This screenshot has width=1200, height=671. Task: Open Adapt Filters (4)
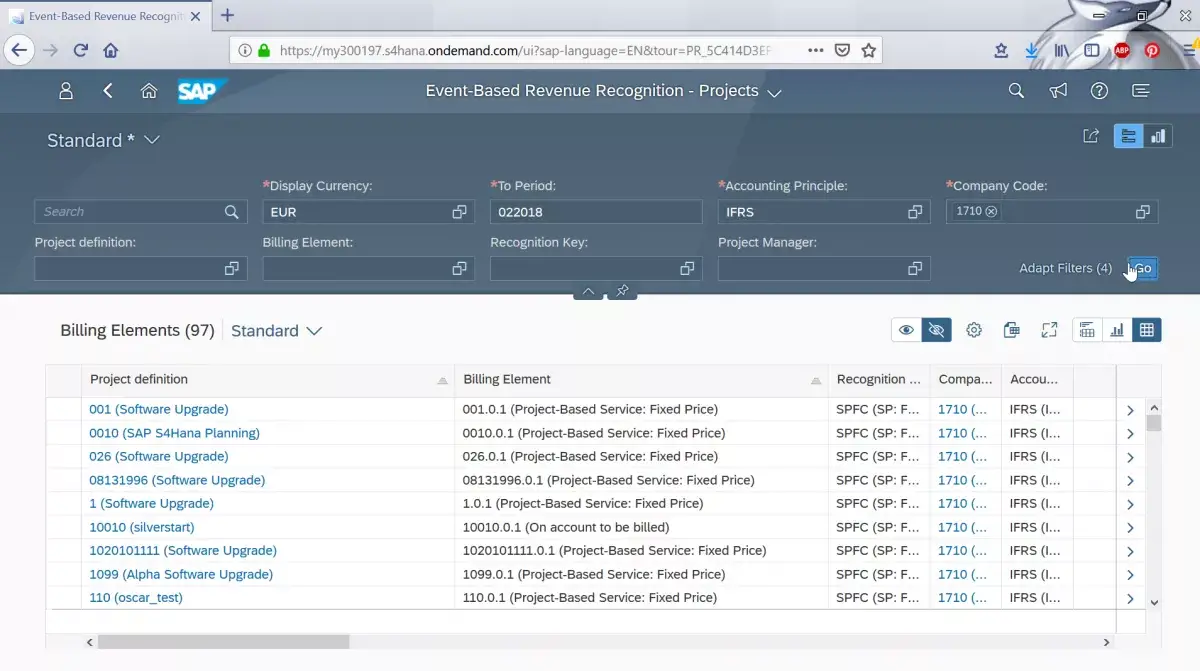pos(1065,268)
